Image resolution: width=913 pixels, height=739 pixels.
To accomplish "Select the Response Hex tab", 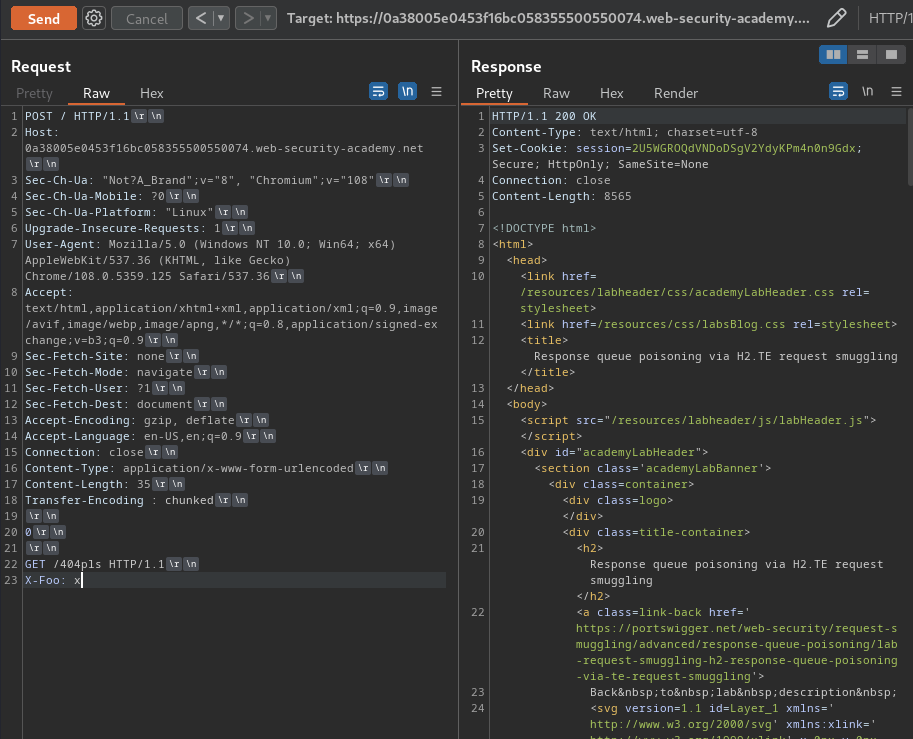I will coord(611,93).
